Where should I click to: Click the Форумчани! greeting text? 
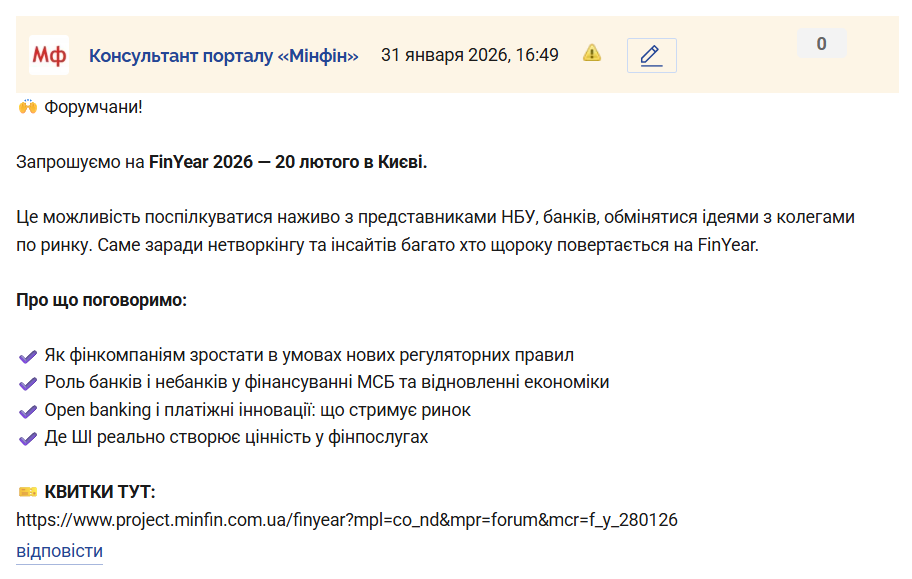[x=94, y=106]
